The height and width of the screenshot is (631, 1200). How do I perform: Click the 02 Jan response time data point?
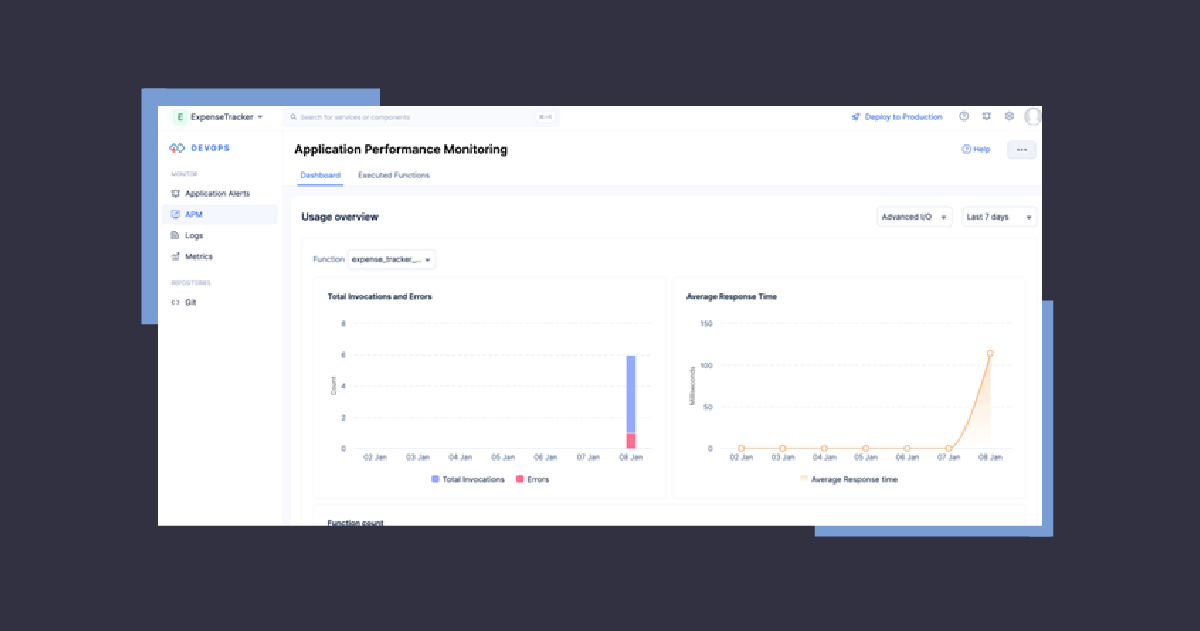pyautogui.click(x=741, y=448)
